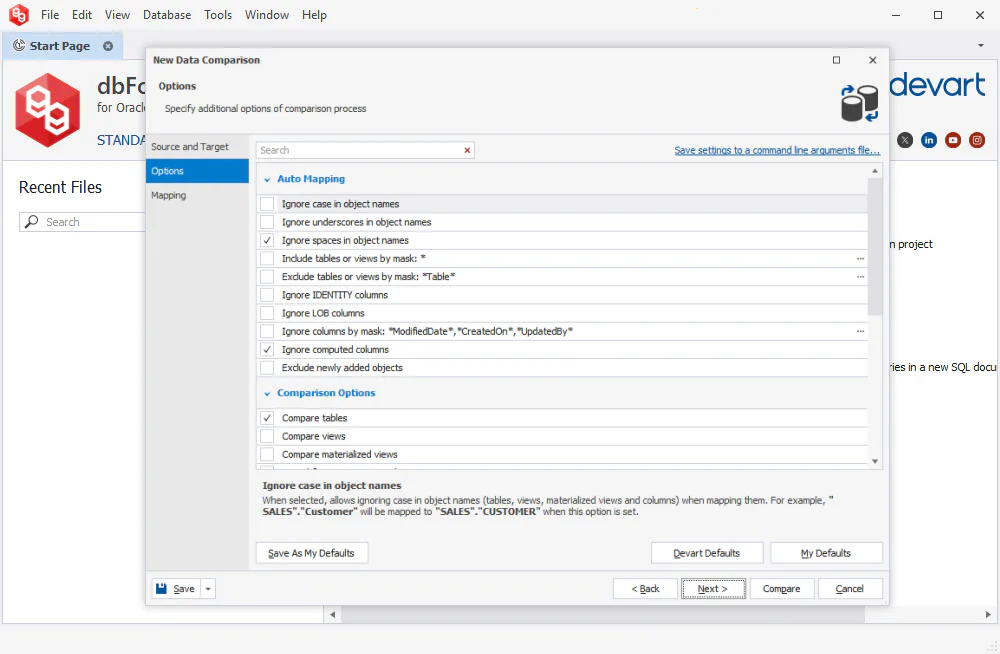Open ellipsis editor for Include tables mask
This screenshot has height=654, width=1000.
click(x=860, y=258)
